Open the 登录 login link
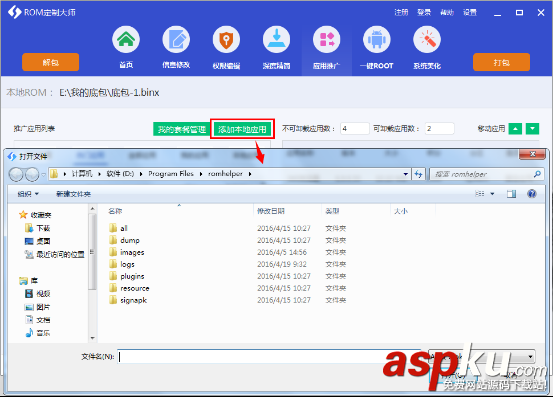 click(x=424, y=12)
